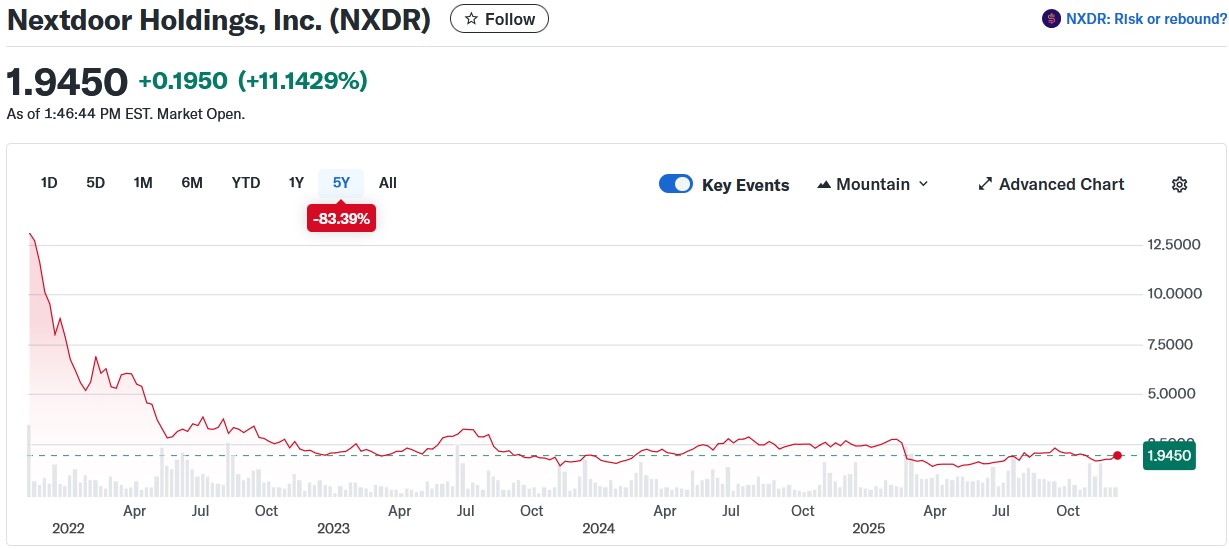Open the Advanced Chart view

(x=1051, y=184)
